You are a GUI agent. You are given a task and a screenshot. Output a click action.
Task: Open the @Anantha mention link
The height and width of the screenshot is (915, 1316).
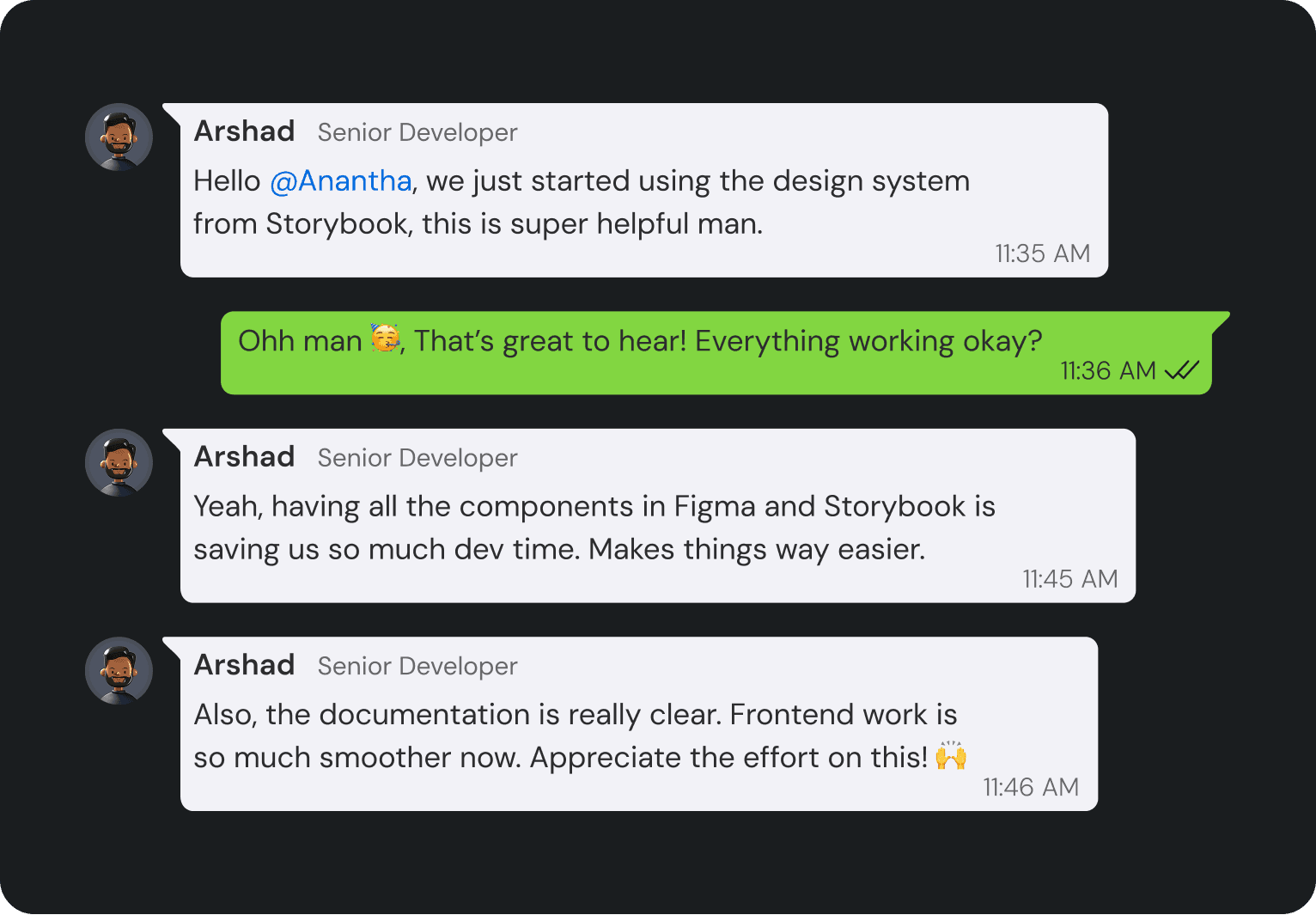[341, 181]
